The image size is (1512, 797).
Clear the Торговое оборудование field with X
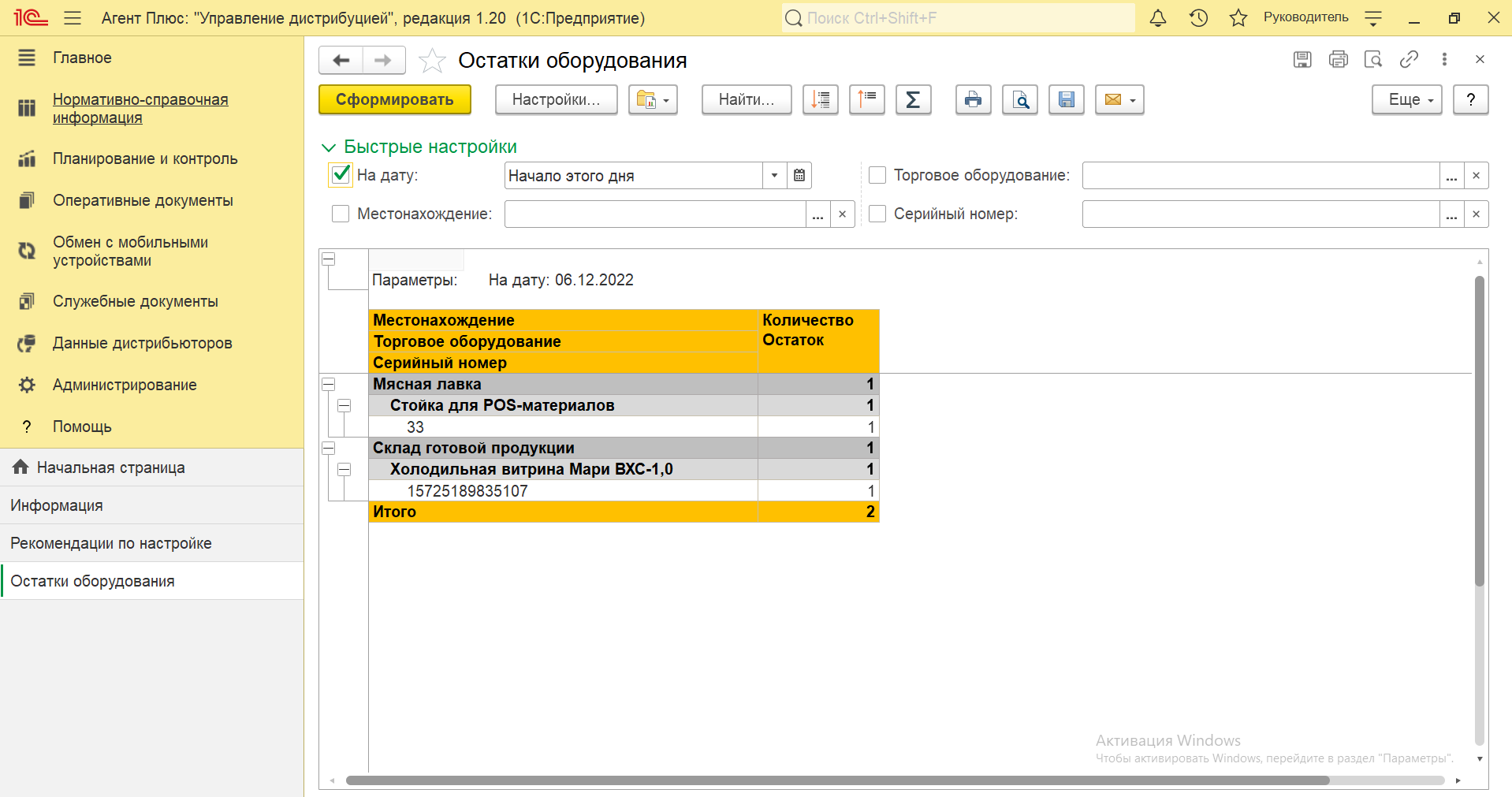[x=1476, y=176]
